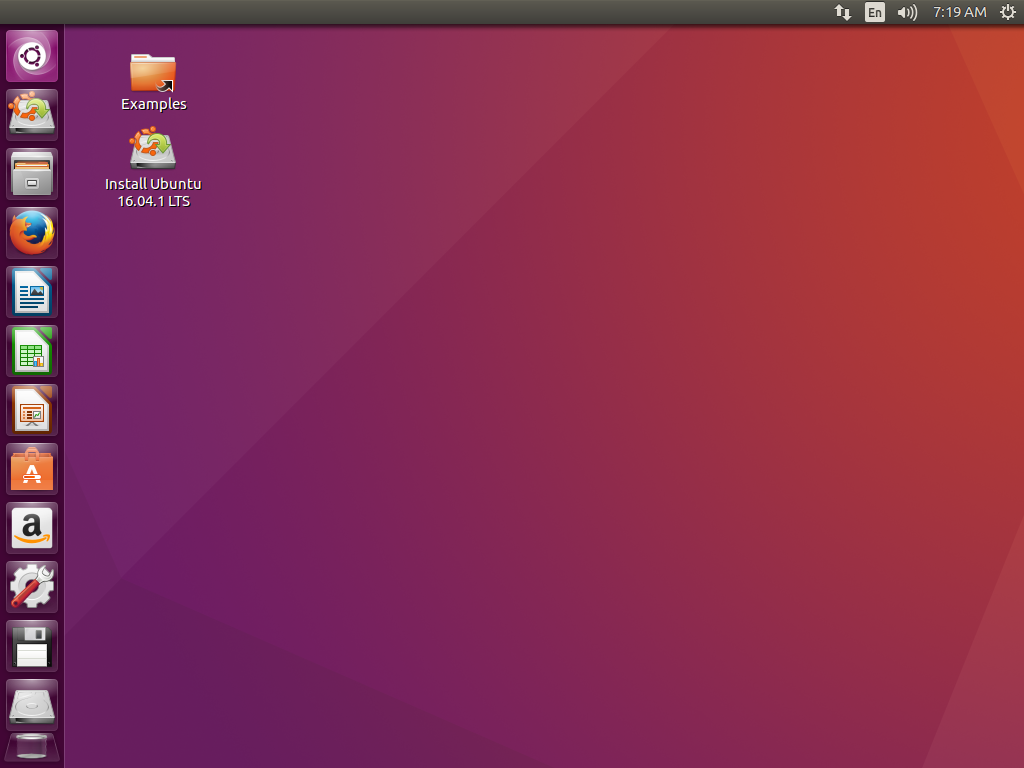Open the Files manager in the launcher
Image resolution: width=1024 pixels, height=768 pixels.
[32, 174]
